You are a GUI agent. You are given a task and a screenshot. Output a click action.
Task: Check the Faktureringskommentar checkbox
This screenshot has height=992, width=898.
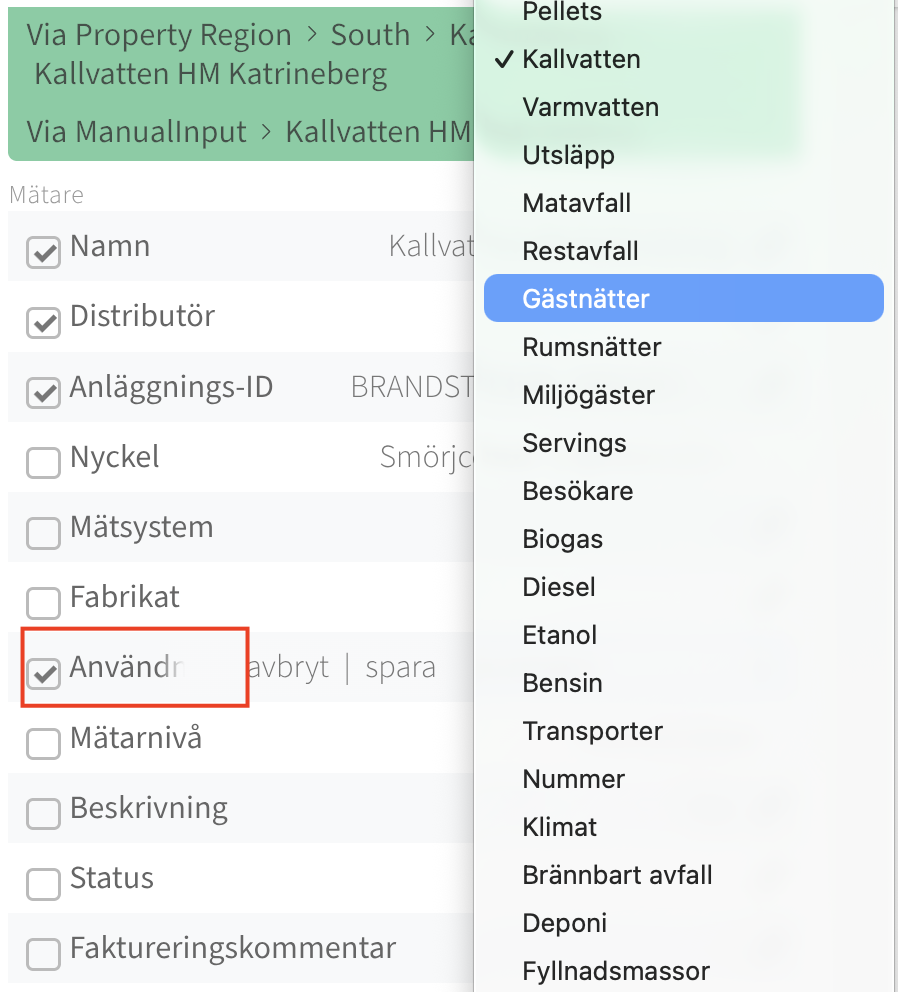[44, 954]
